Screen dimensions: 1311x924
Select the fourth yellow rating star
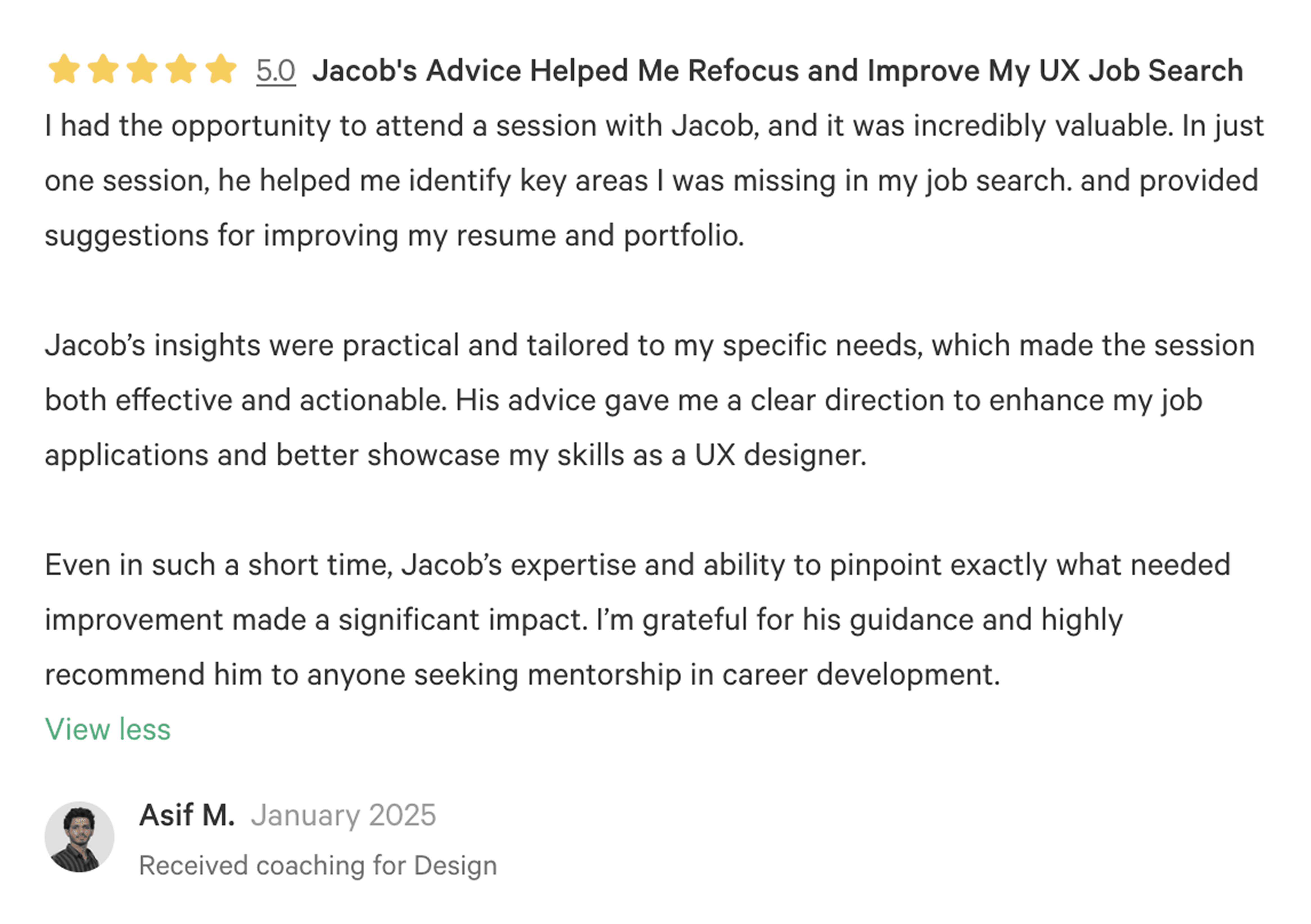point(181,70)
